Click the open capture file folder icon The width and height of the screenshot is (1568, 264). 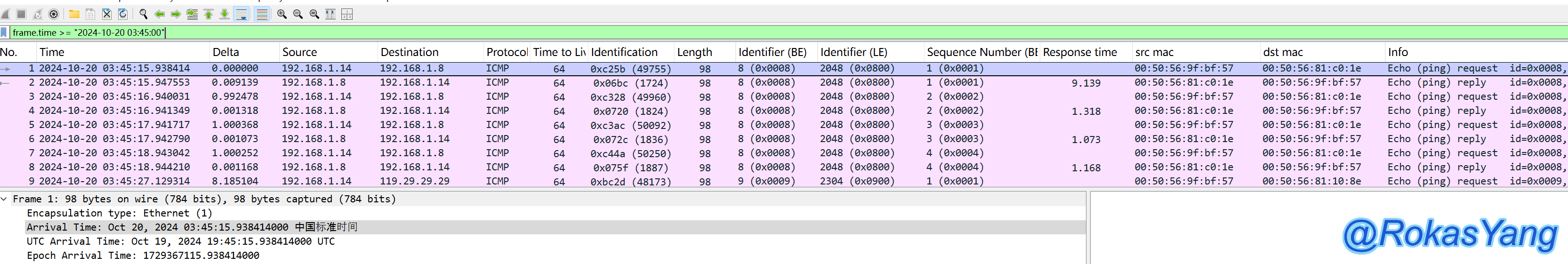click(x=74, y=14)
